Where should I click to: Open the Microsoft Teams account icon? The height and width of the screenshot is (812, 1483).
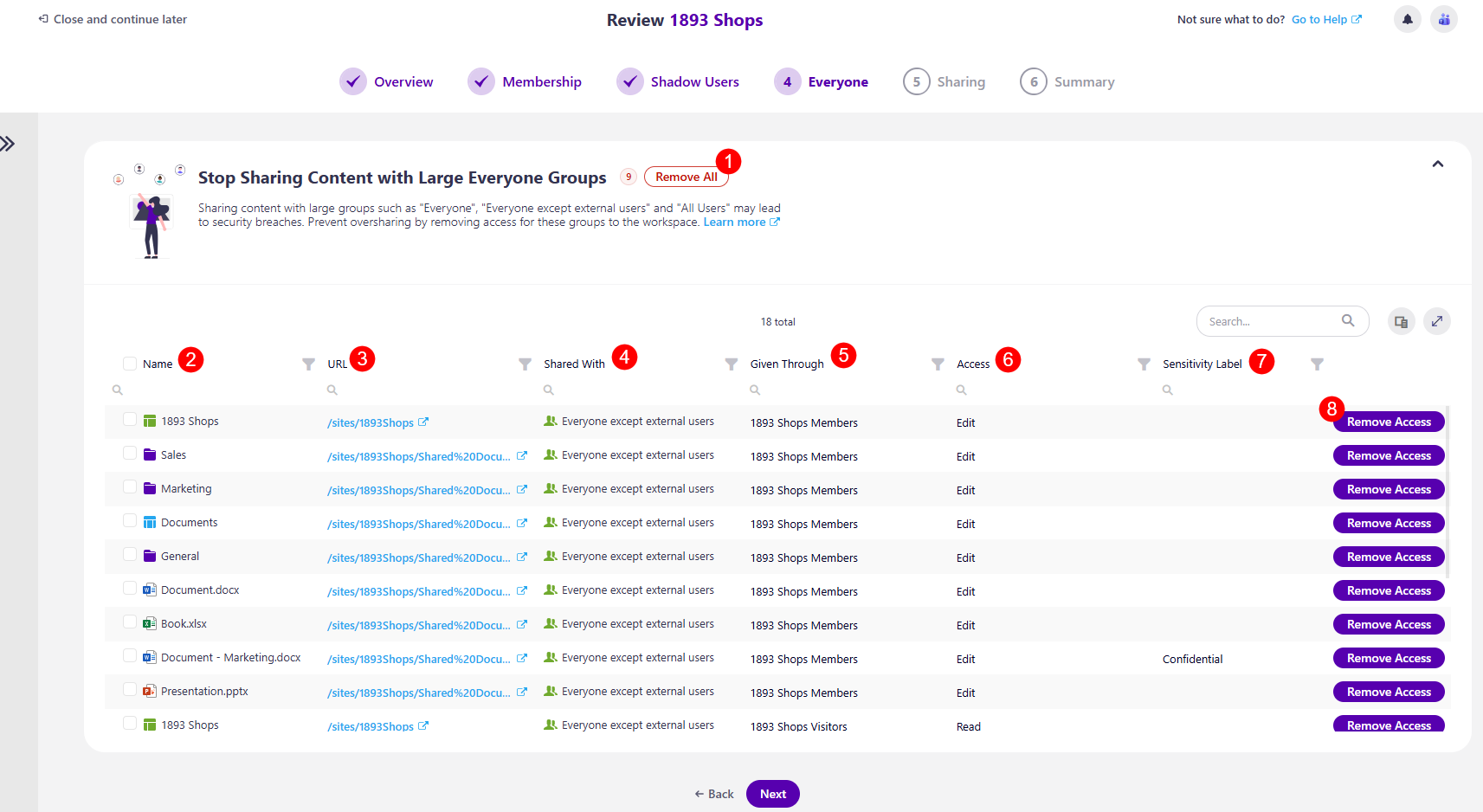1444,19
